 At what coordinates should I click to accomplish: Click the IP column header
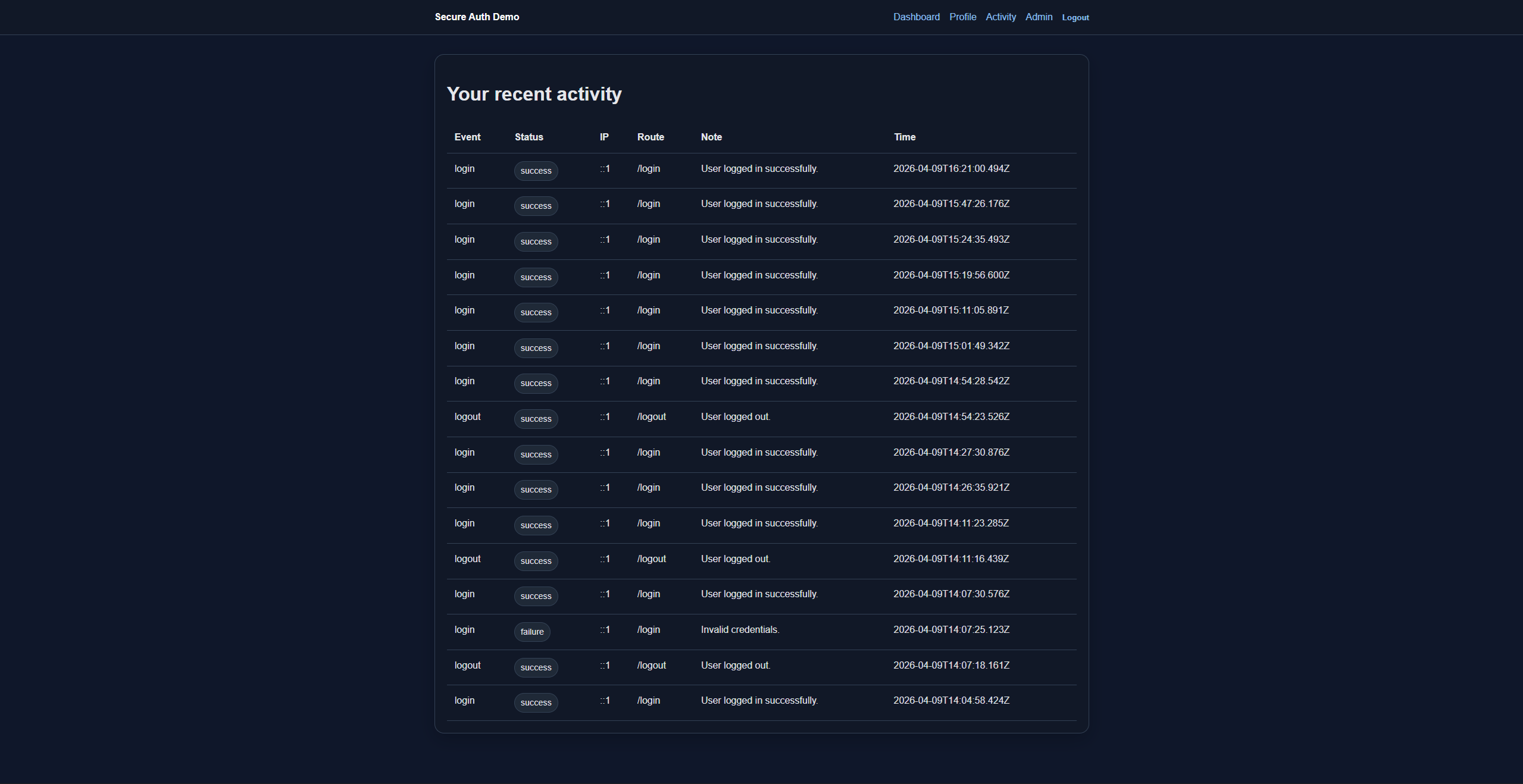[604, 137]
